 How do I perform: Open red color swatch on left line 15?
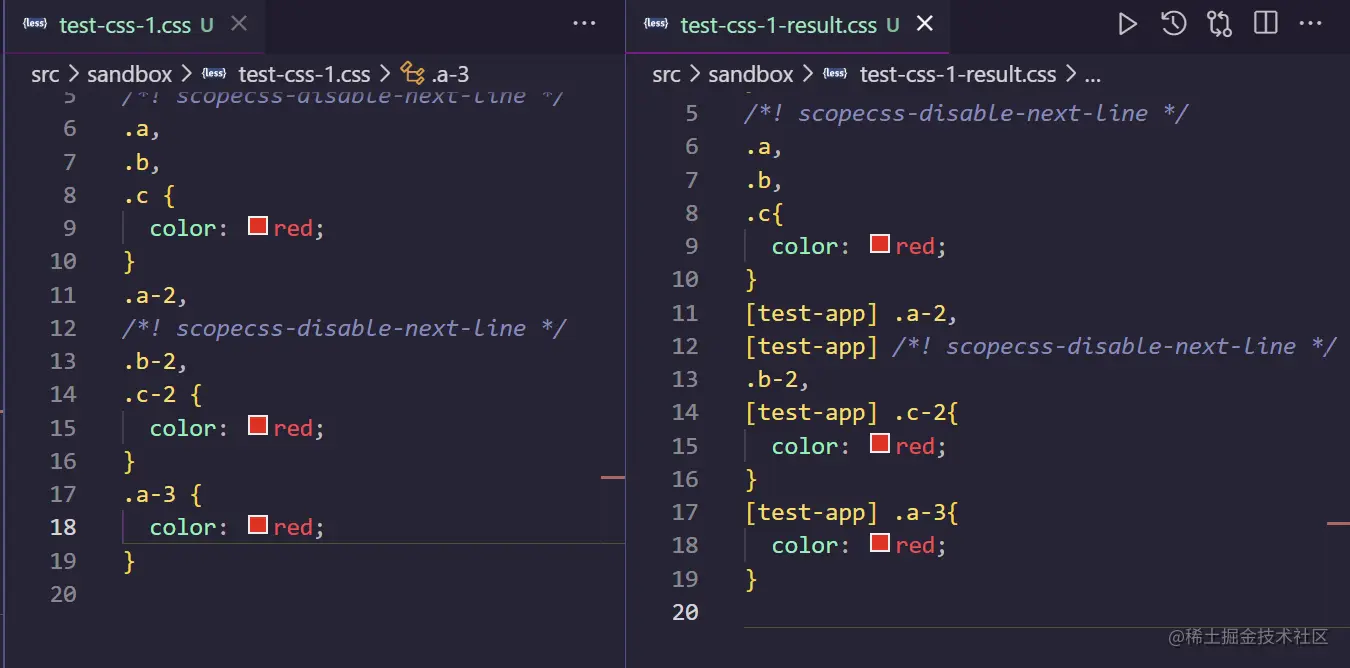(x=258, y=426)
